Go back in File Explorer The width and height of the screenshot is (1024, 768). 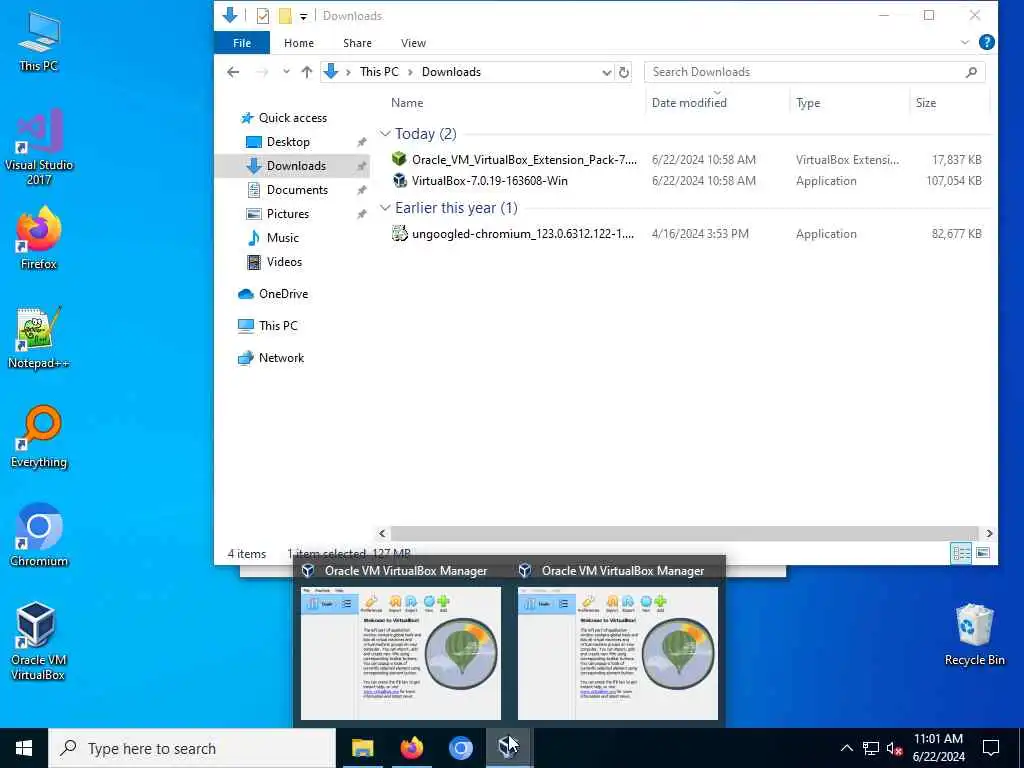[x=233, y=72]
